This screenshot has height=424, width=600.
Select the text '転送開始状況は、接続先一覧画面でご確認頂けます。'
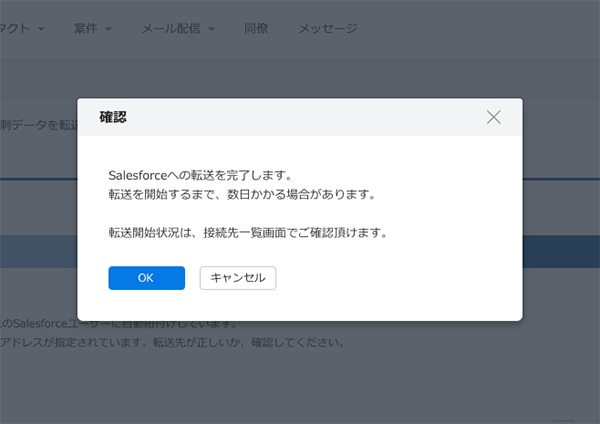click(248, 232)
